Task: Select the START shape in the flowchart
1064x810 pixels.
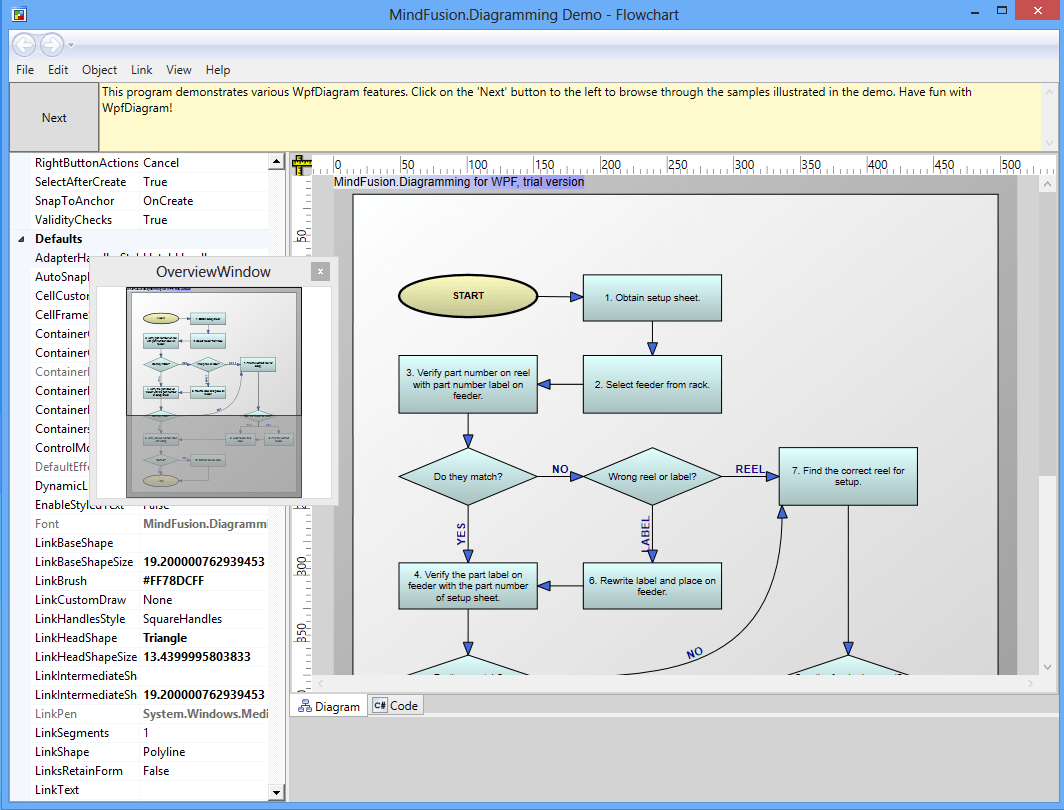Action: pyautogui.click(x=467, y=295)
